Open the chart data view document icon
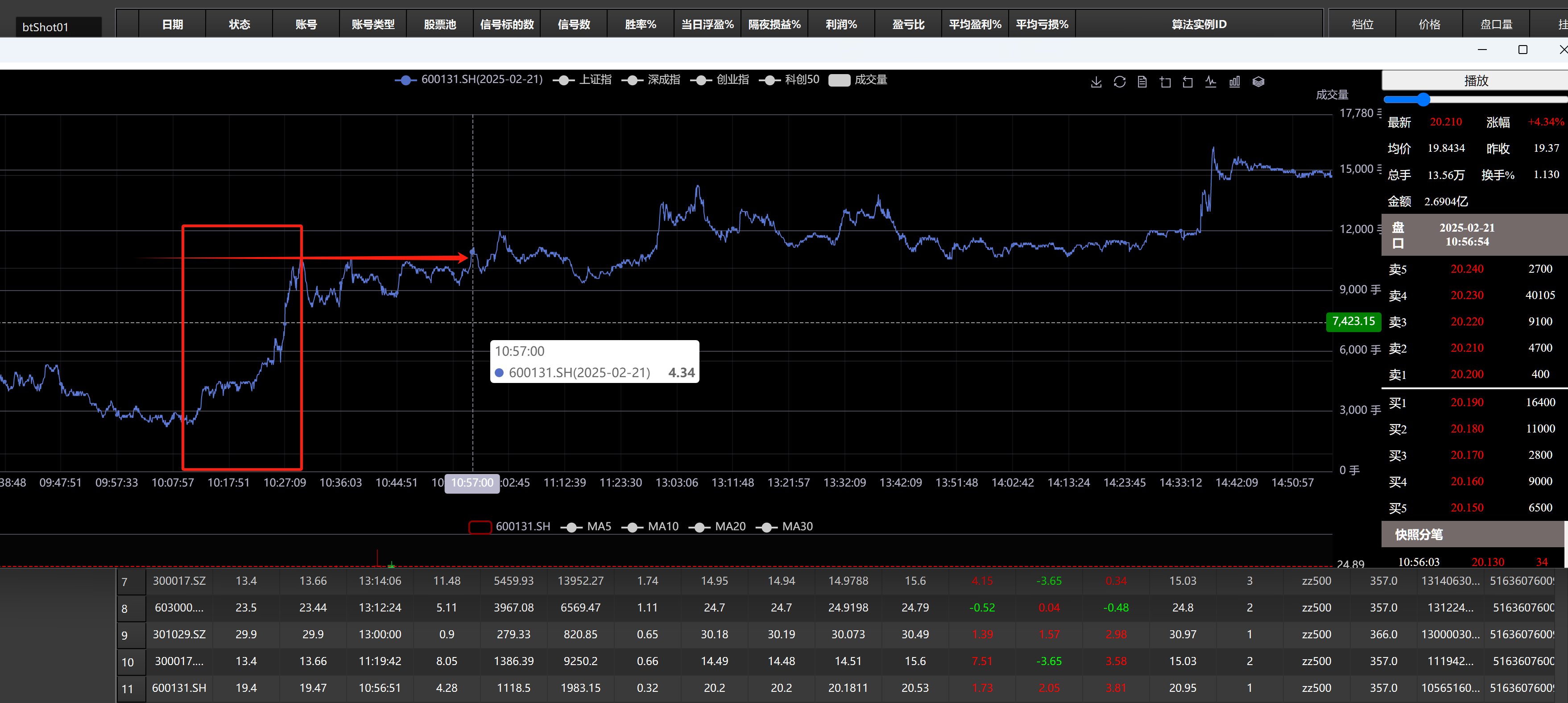 pos(1142,82)
